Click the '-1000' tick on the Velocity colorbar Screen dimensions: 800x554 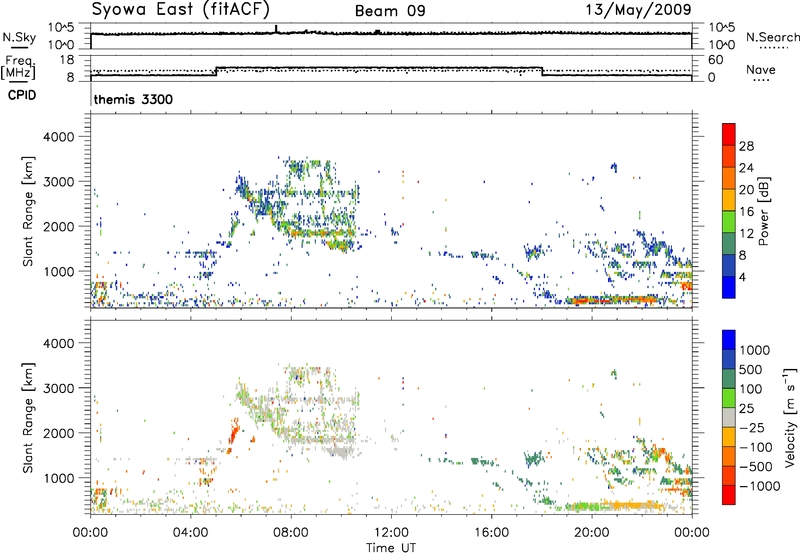(759, 486)
